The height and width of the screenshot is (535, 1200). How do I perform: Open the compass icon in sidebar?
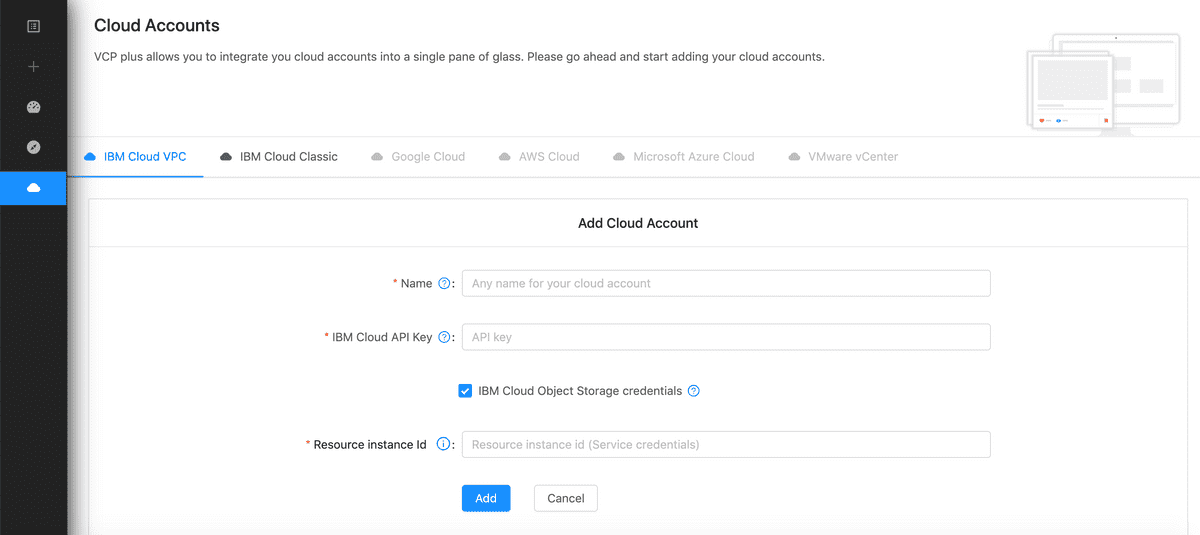click(x=33, y=147)
